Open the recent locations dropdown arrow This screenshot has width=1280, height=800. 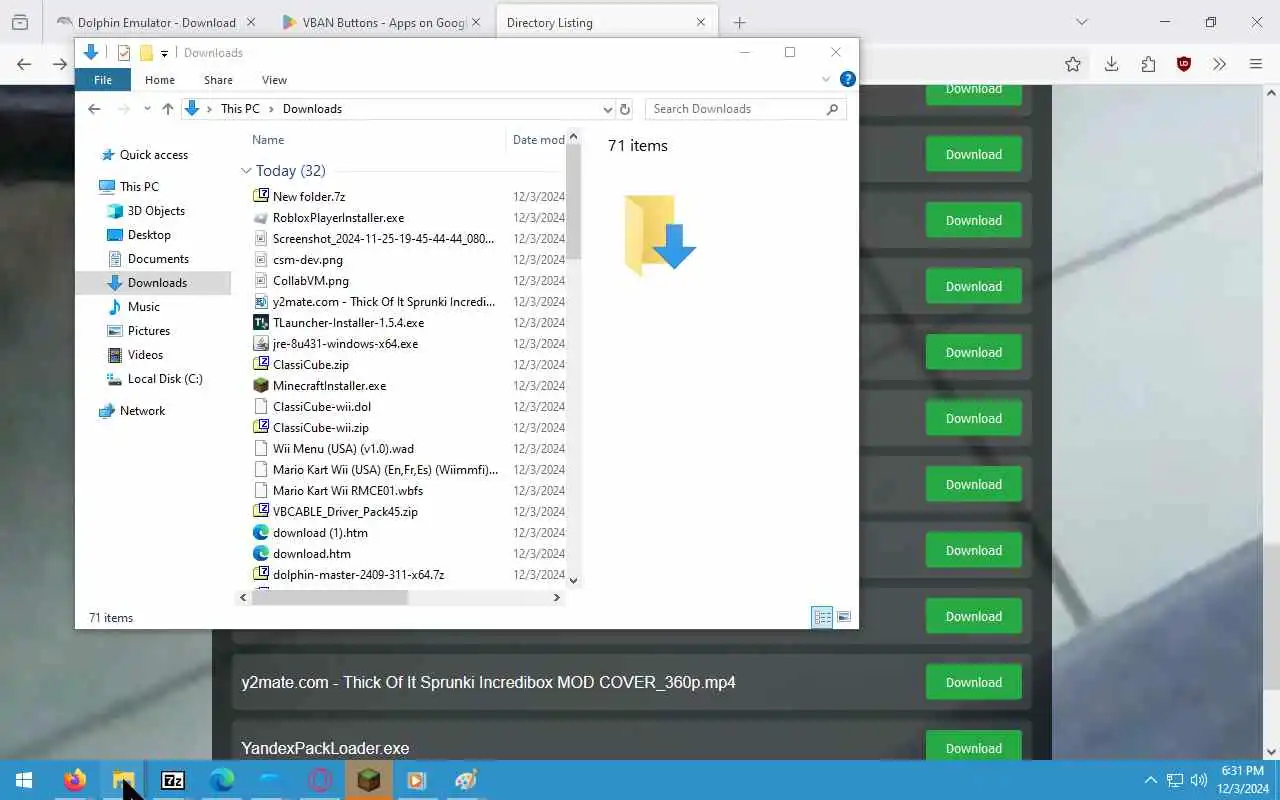pyautogui.click(x=147, y=109)
